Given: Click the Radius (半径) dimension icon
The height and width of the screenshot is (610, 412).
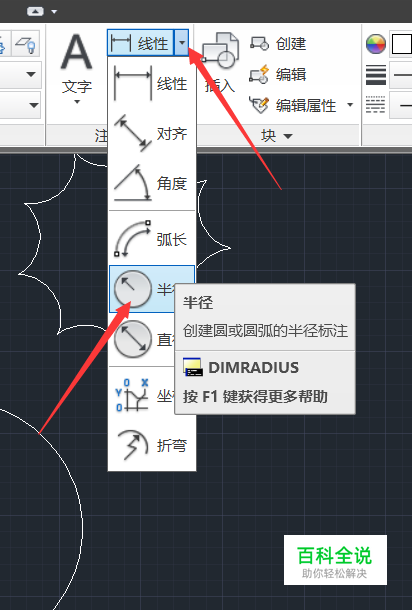Looking at the screenshot, I should [133, 289].
